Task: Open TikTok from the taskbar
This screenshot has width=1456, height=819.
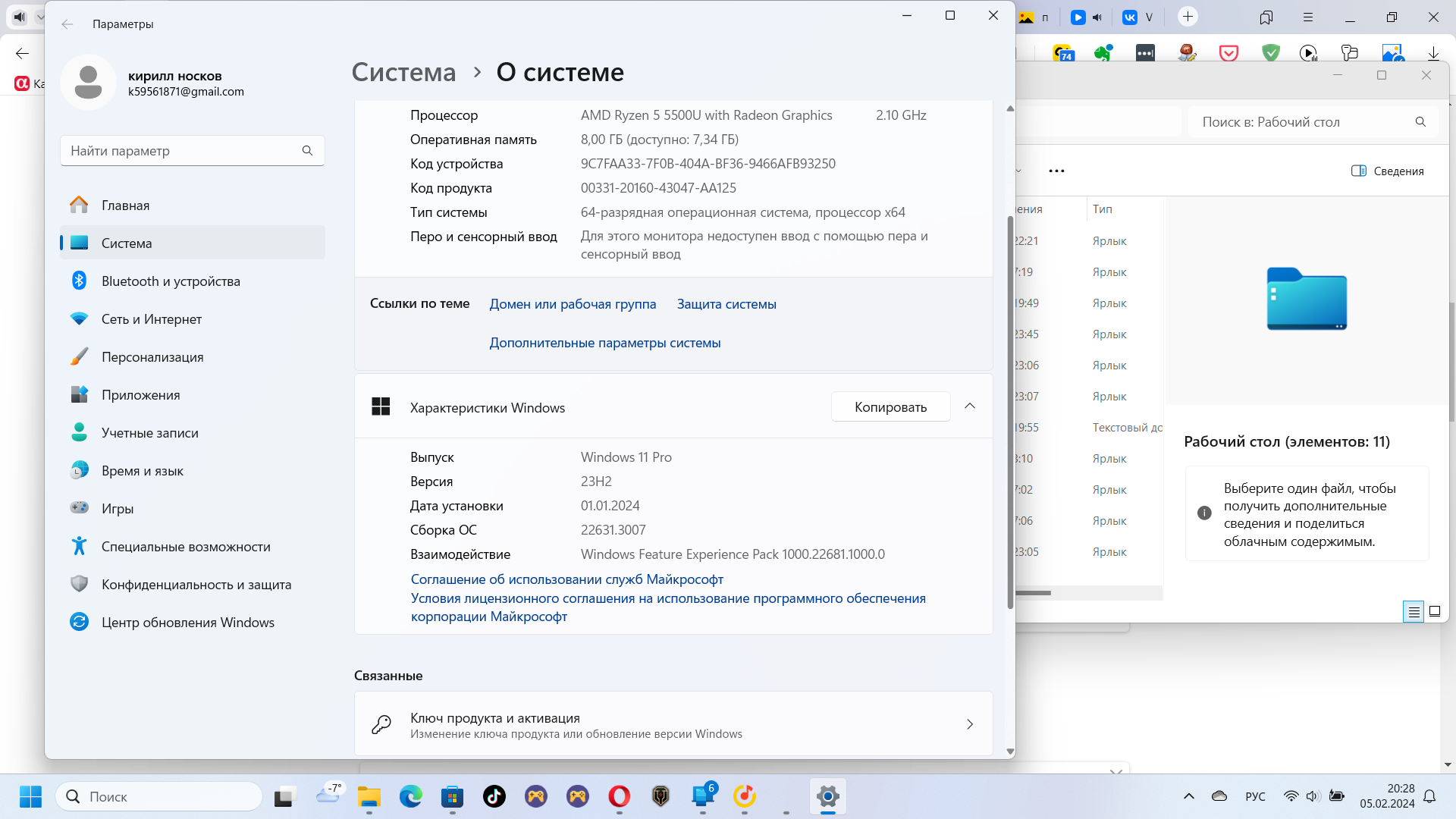Action: click(x=494, y=796)
